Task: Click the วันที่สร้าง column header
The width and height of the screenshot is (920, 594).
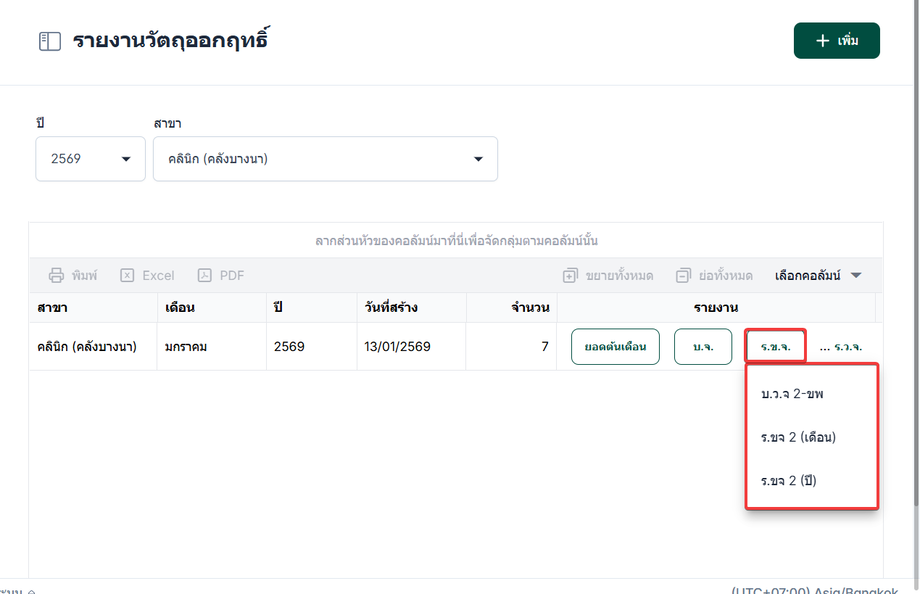Action: coord(391,307)
